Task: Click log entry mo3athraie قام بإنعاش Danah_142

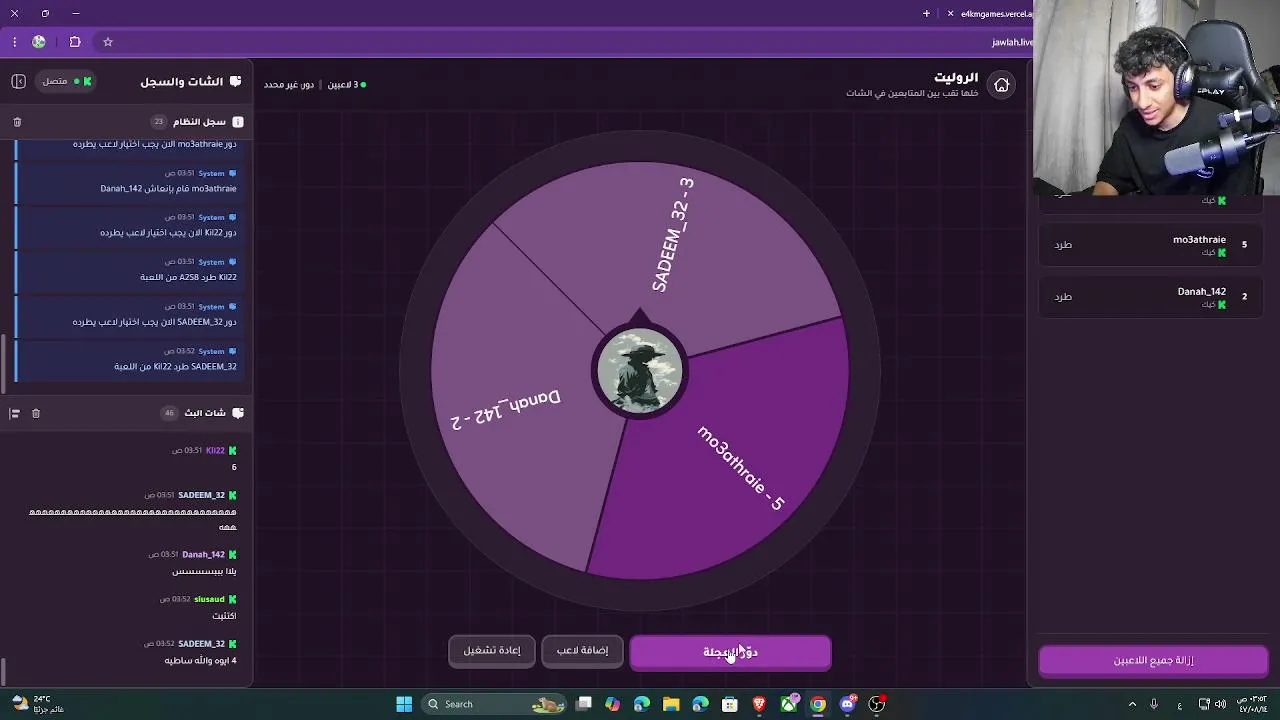Action: pyautogui.click(x=127, y=181)
